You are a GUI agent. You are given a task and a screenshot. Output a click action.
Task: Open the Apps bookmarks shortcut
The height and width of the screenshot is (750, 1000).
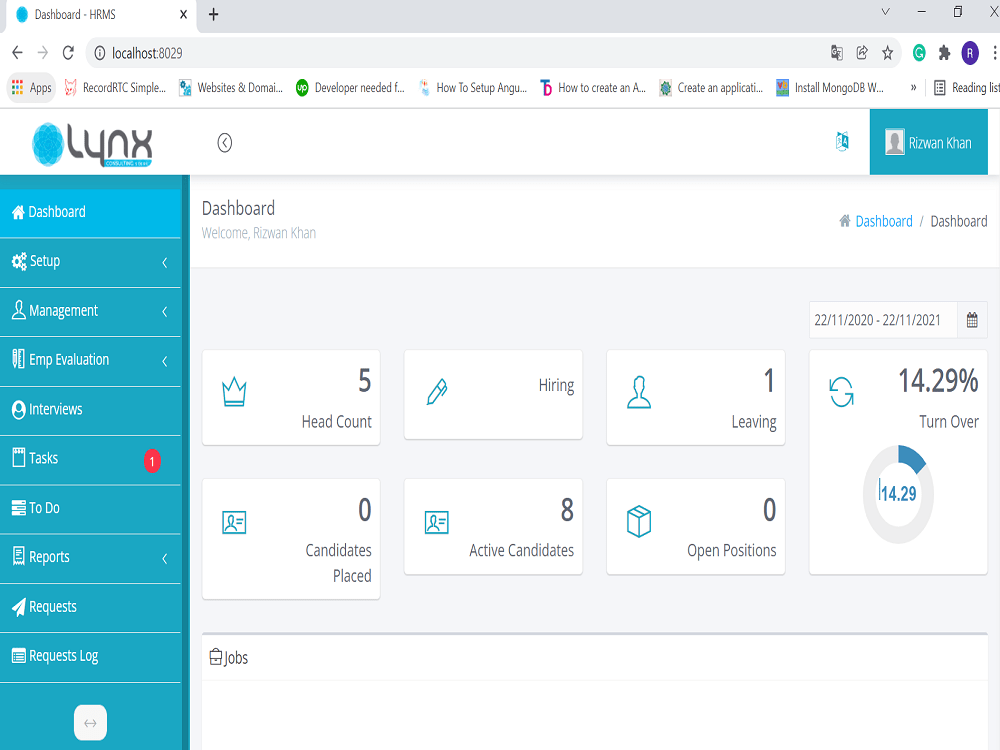pos(32,87)
